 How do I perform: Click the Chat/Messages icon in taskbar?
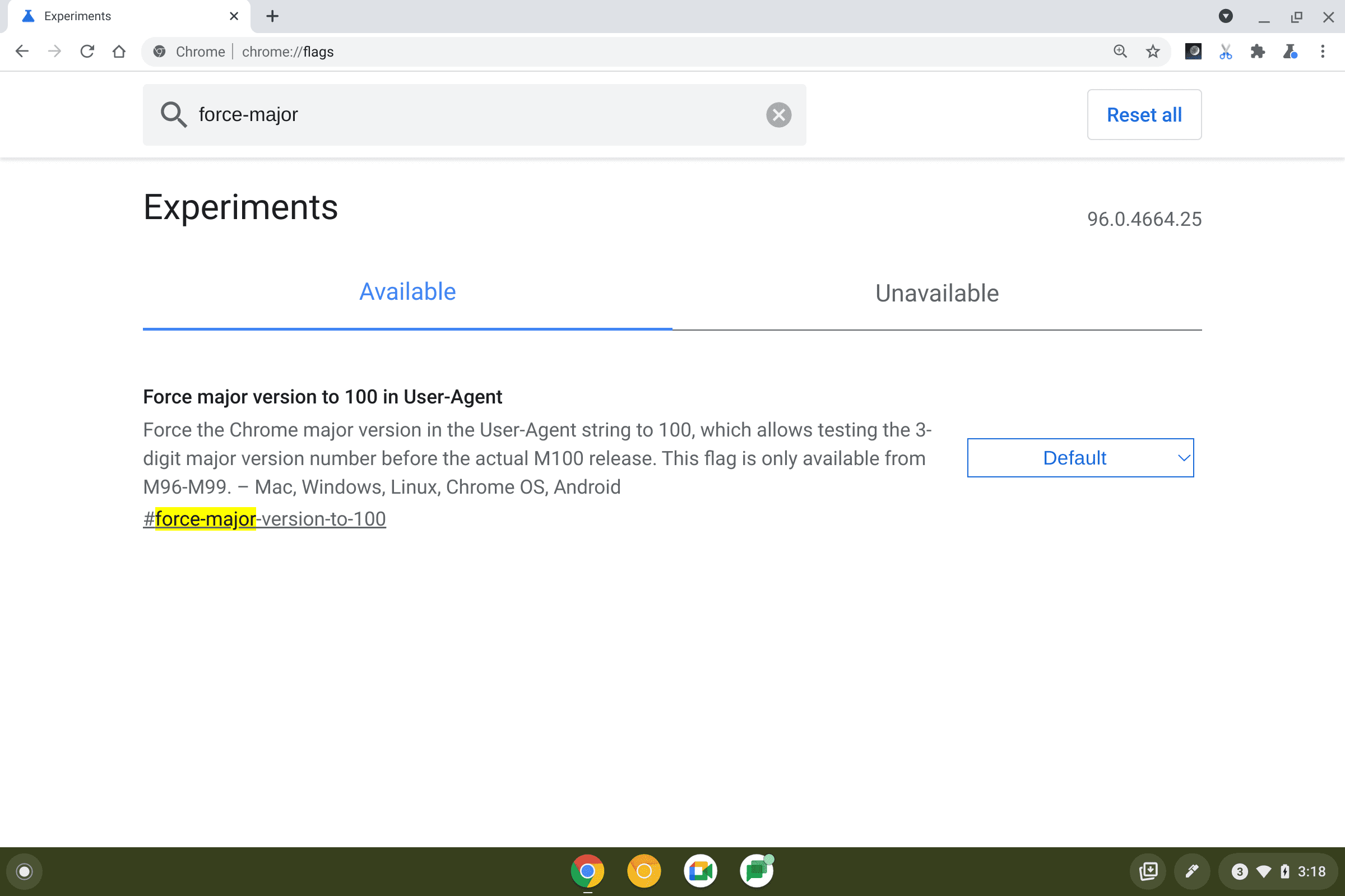757,870
